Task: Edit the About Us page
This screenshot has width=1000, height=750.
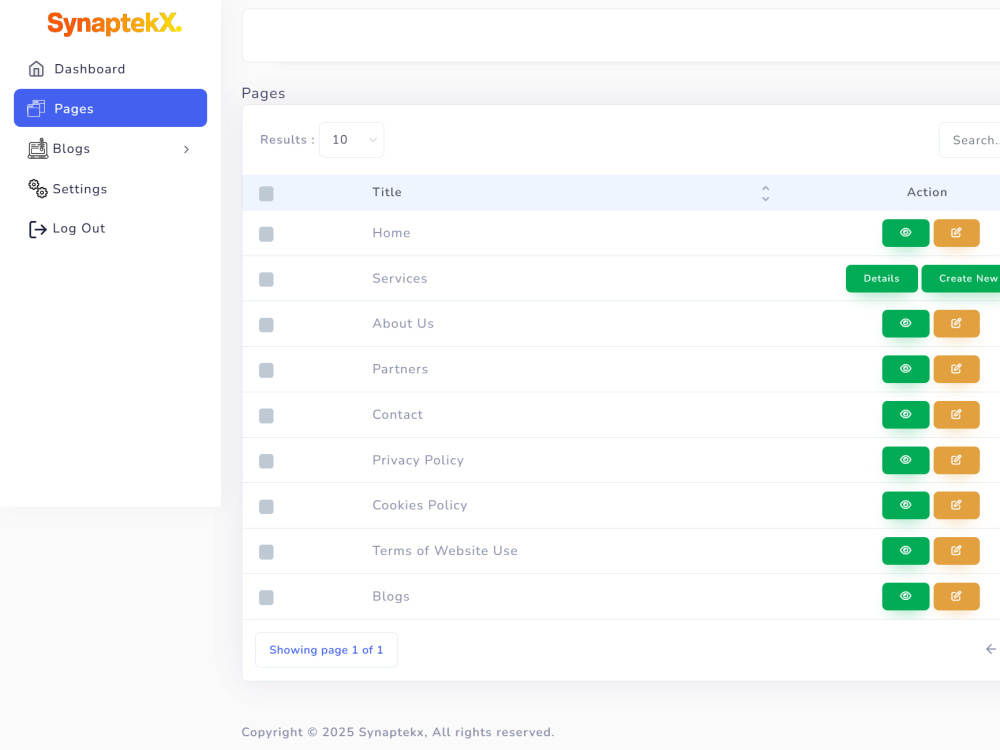Action: 956,323
